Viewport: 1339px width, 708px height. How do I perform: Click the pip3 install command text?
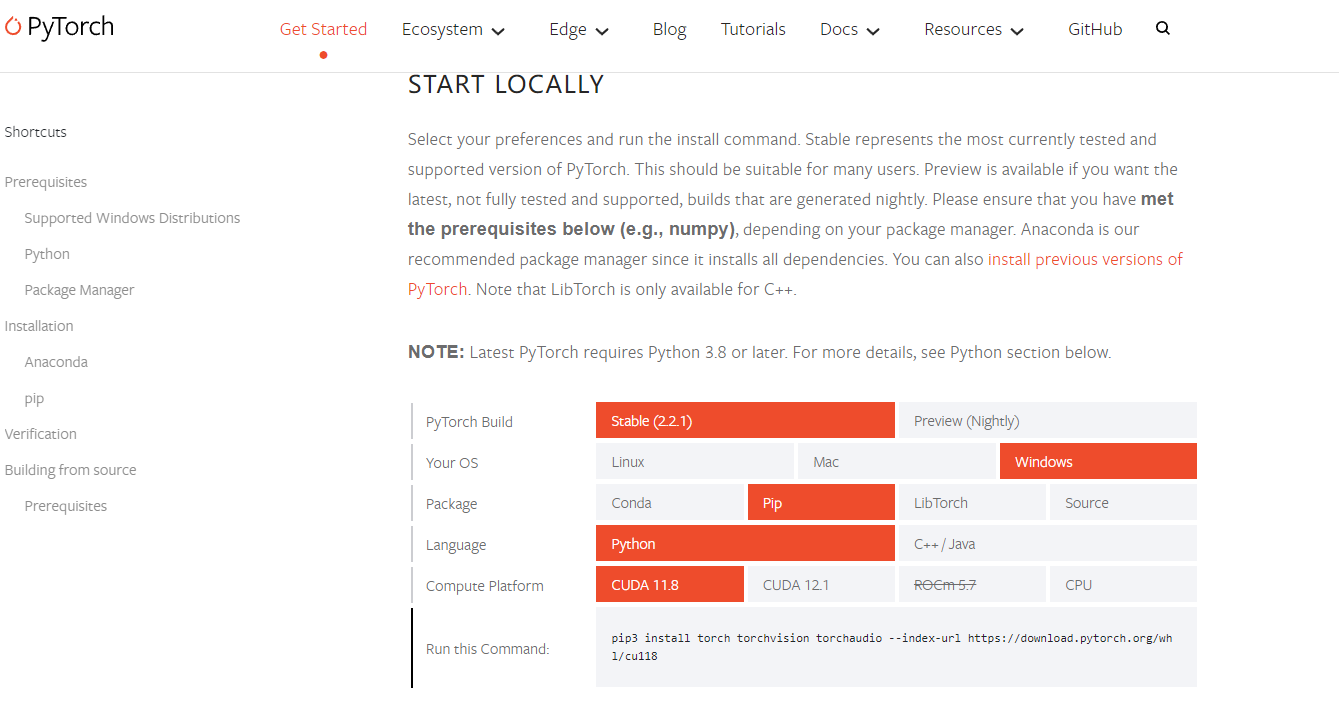tap(892, 647)
